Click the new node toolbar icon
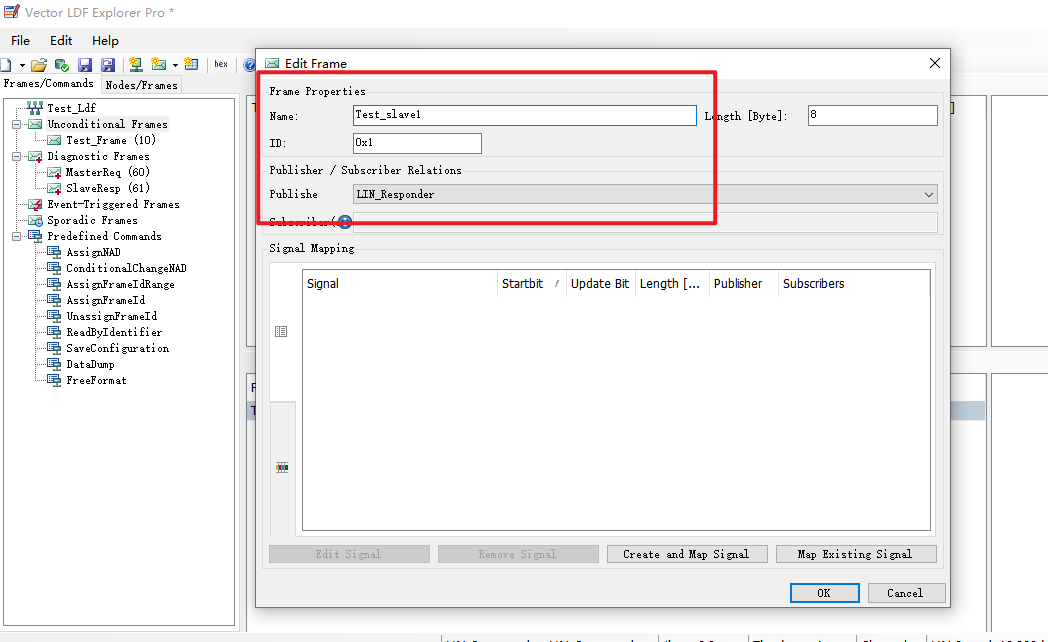 [136, 64]
